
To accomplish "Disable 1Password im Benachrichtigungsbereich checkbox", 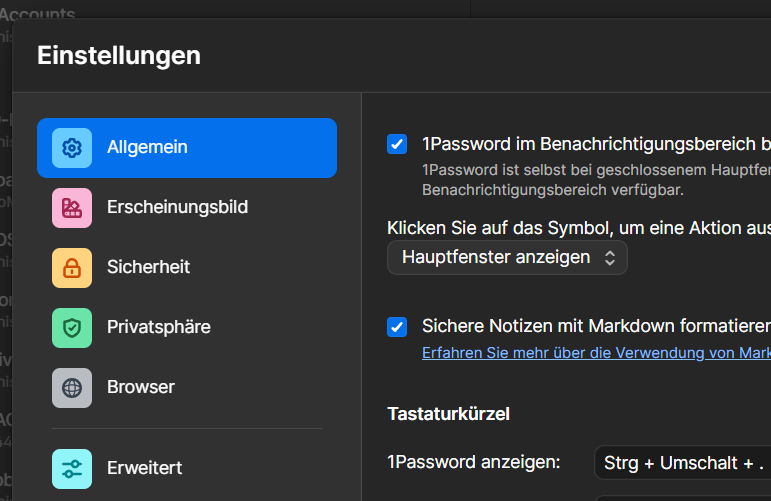I will click(x=397, y=144).
